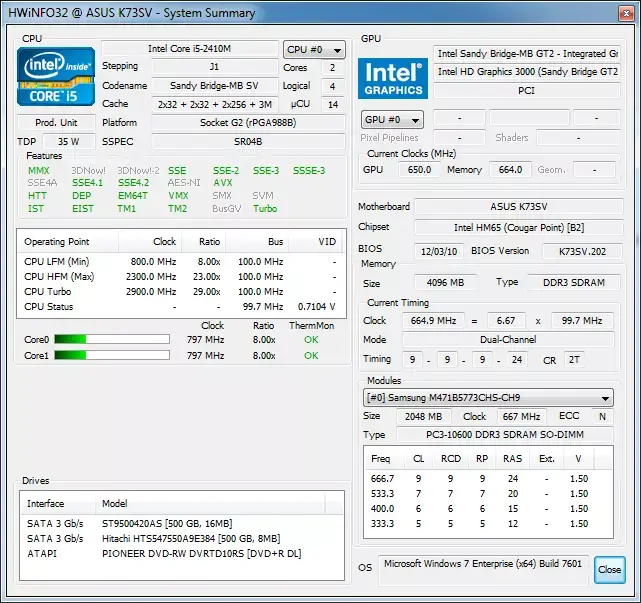Click the module clock 667 MHz field

pyautogui.click(x=521, y=417)
